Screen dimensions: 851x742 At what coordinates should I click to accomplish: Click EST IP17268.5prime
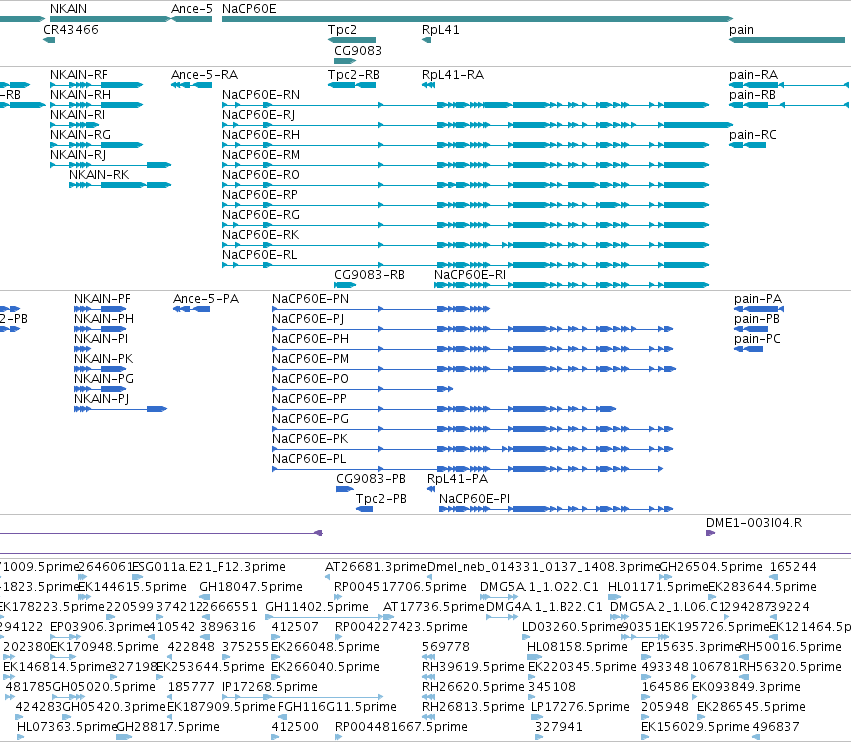(270, 687)
